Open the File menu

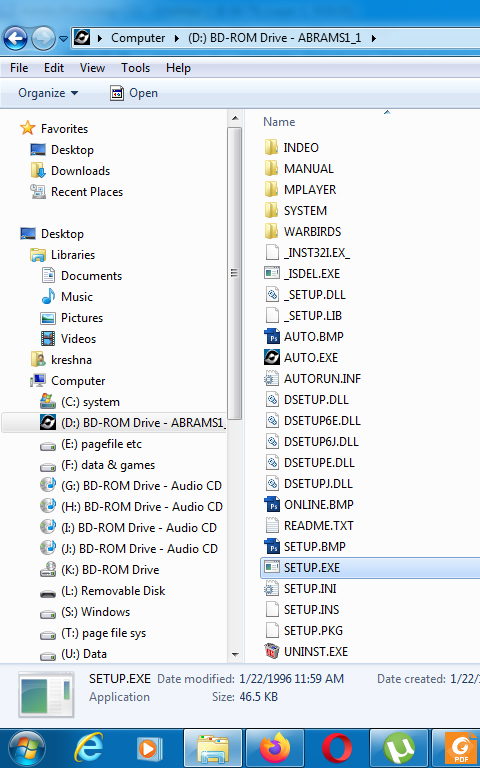point(19,68)
